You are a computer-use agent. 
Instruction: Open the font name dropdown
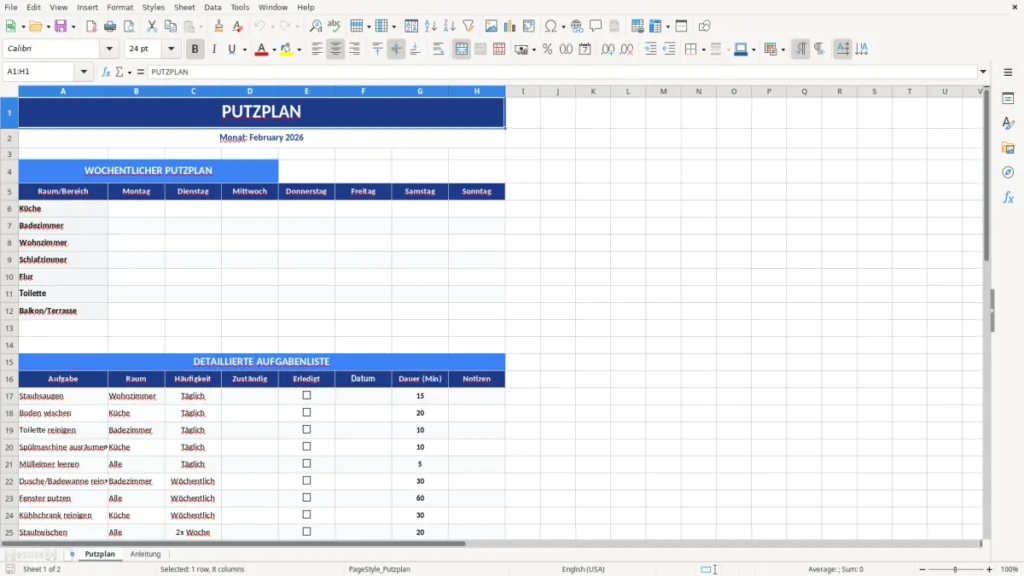coord(109,49)
